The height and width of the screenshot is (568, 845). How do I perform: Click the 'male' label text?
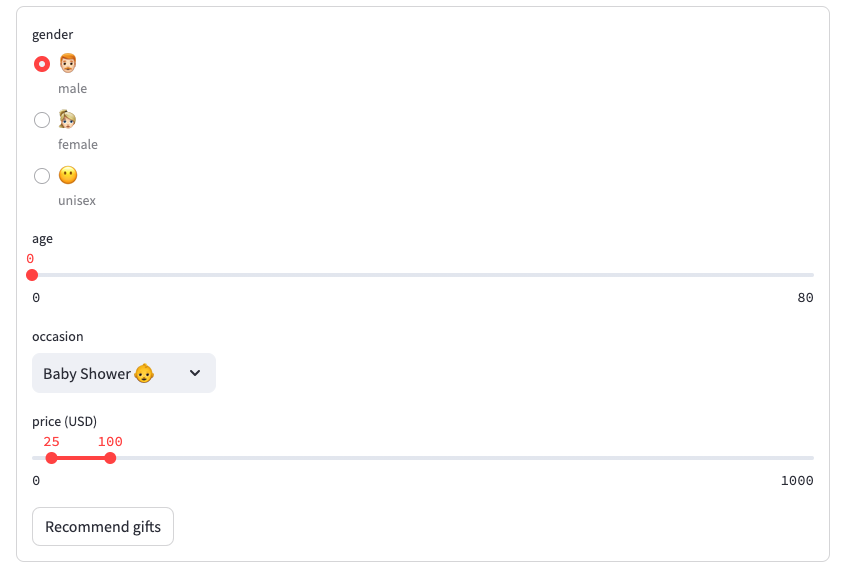click(x=73, y=88)
